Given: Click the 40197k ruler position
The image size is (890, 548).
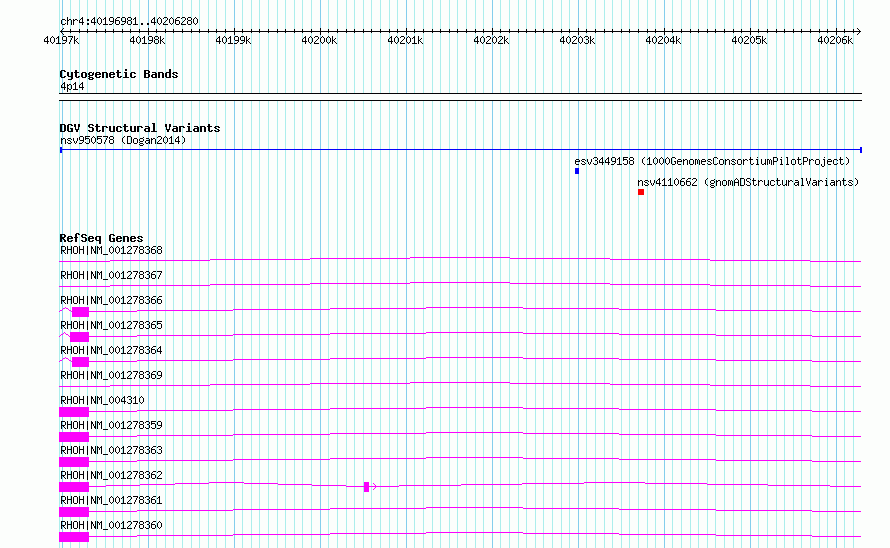Looking at the screenshot, I should pos(61,40).
